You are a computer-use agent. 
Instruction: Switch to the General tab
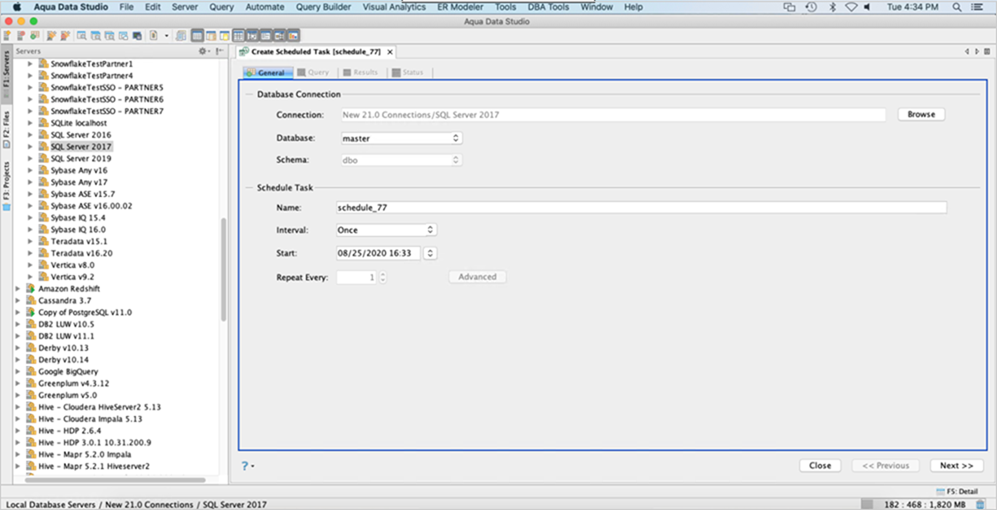coord(268,72)
